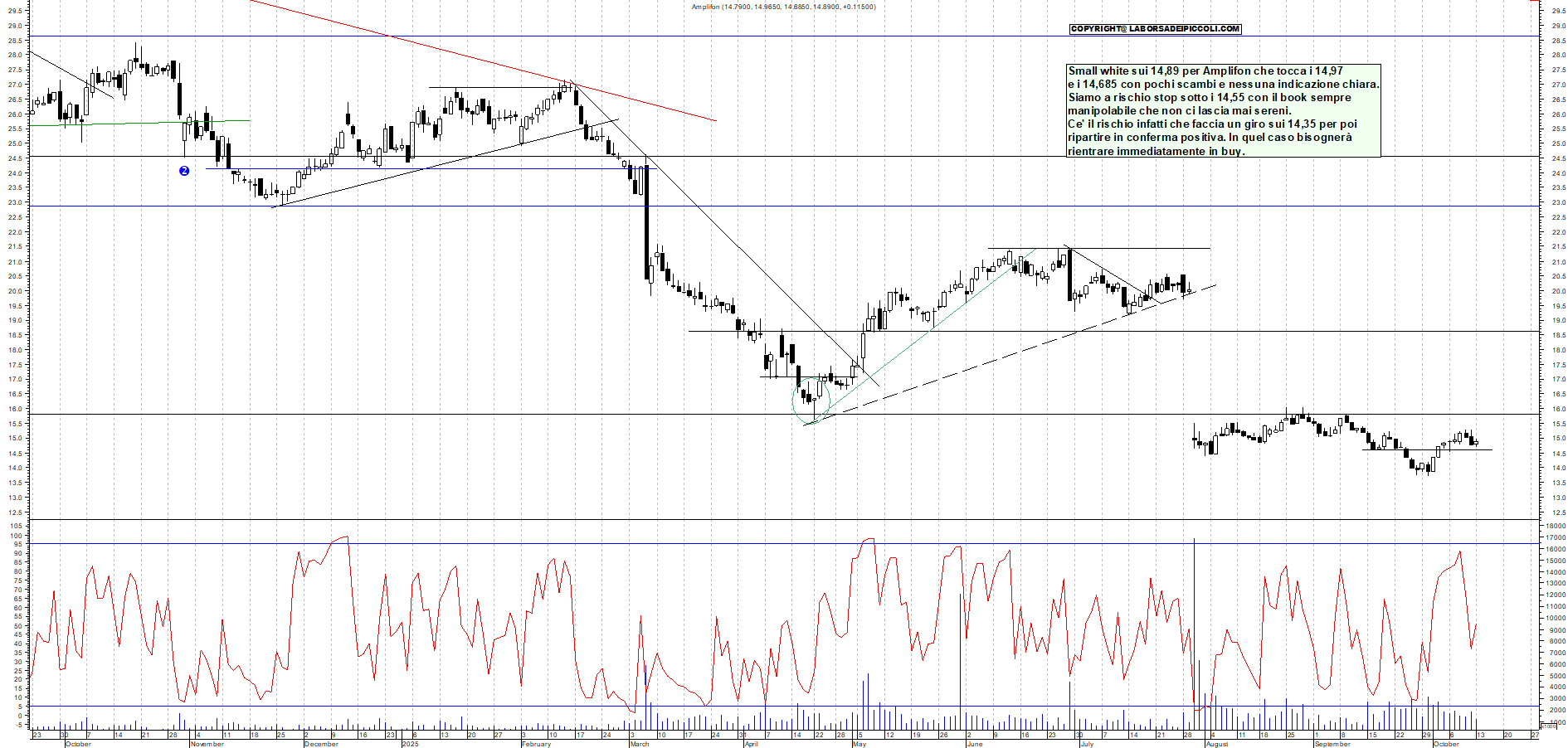Select the short green horizontal line near 25.7
Viewport: 1568px width, 748px height.
pyautogui.click(x=149, y=123)
